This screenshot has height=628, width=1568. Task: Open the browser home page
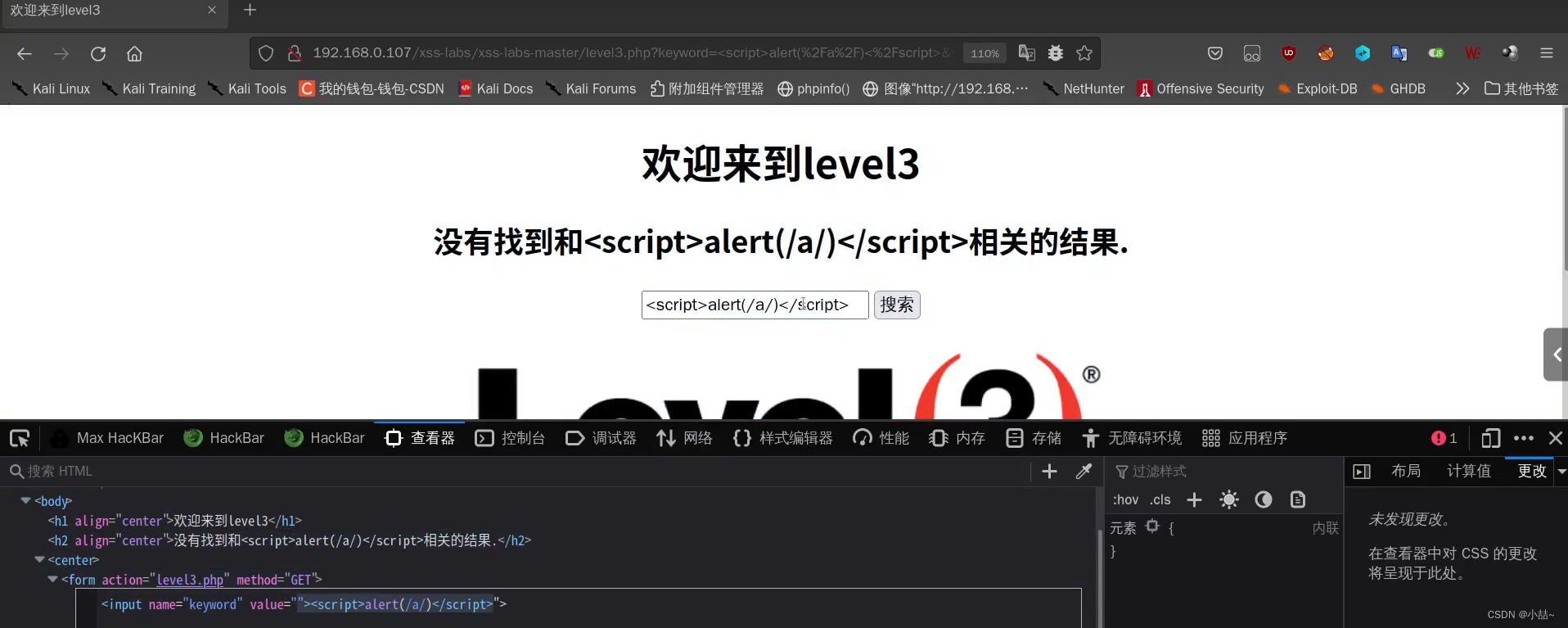[x=134, y=53]
